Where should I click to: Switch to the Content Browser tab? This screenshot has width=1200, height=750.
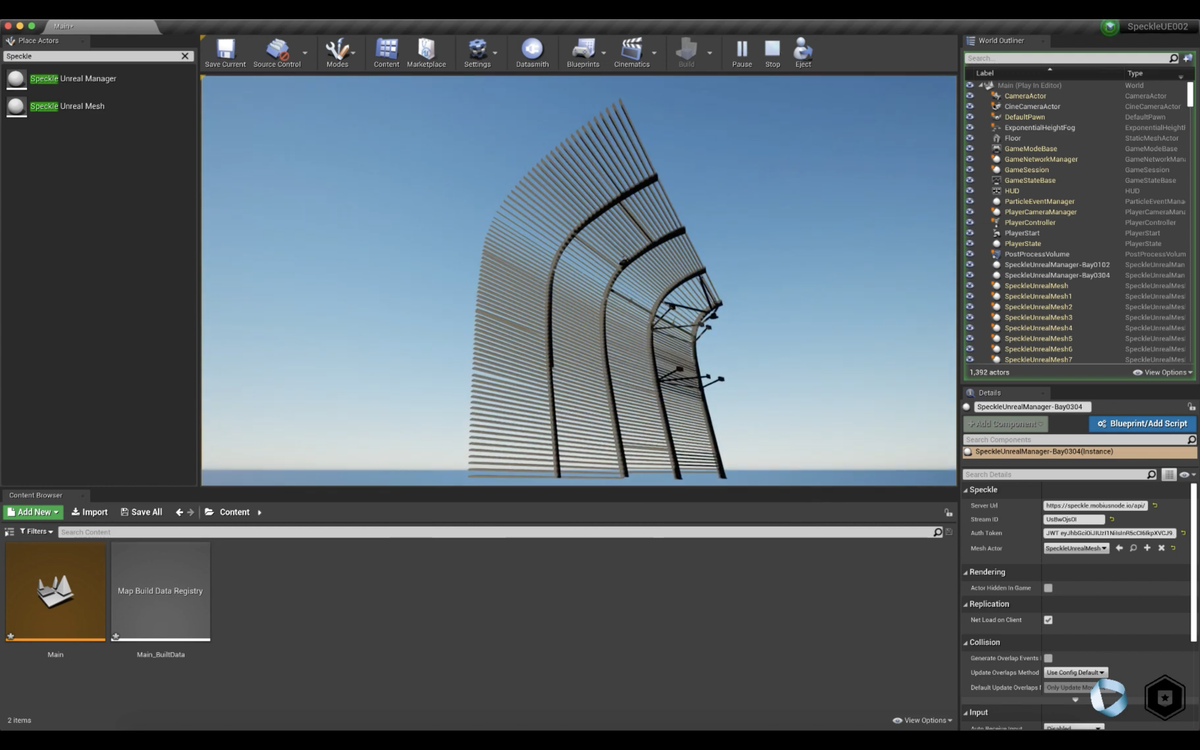(x=36, y=495)
